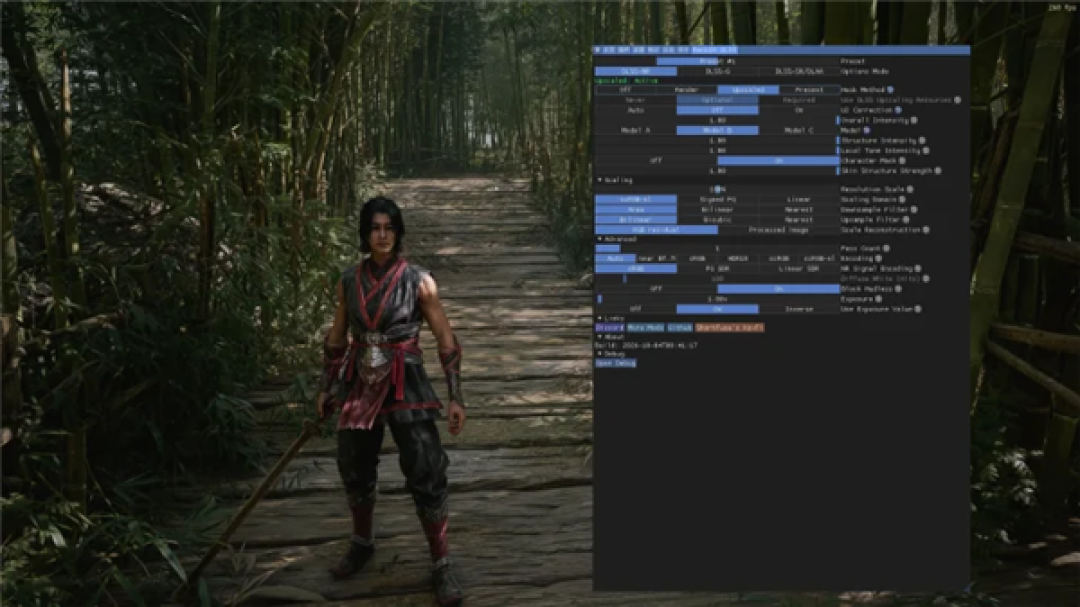
Task: Set Use Exposure Value to Inverse
Action: (799, 309)
